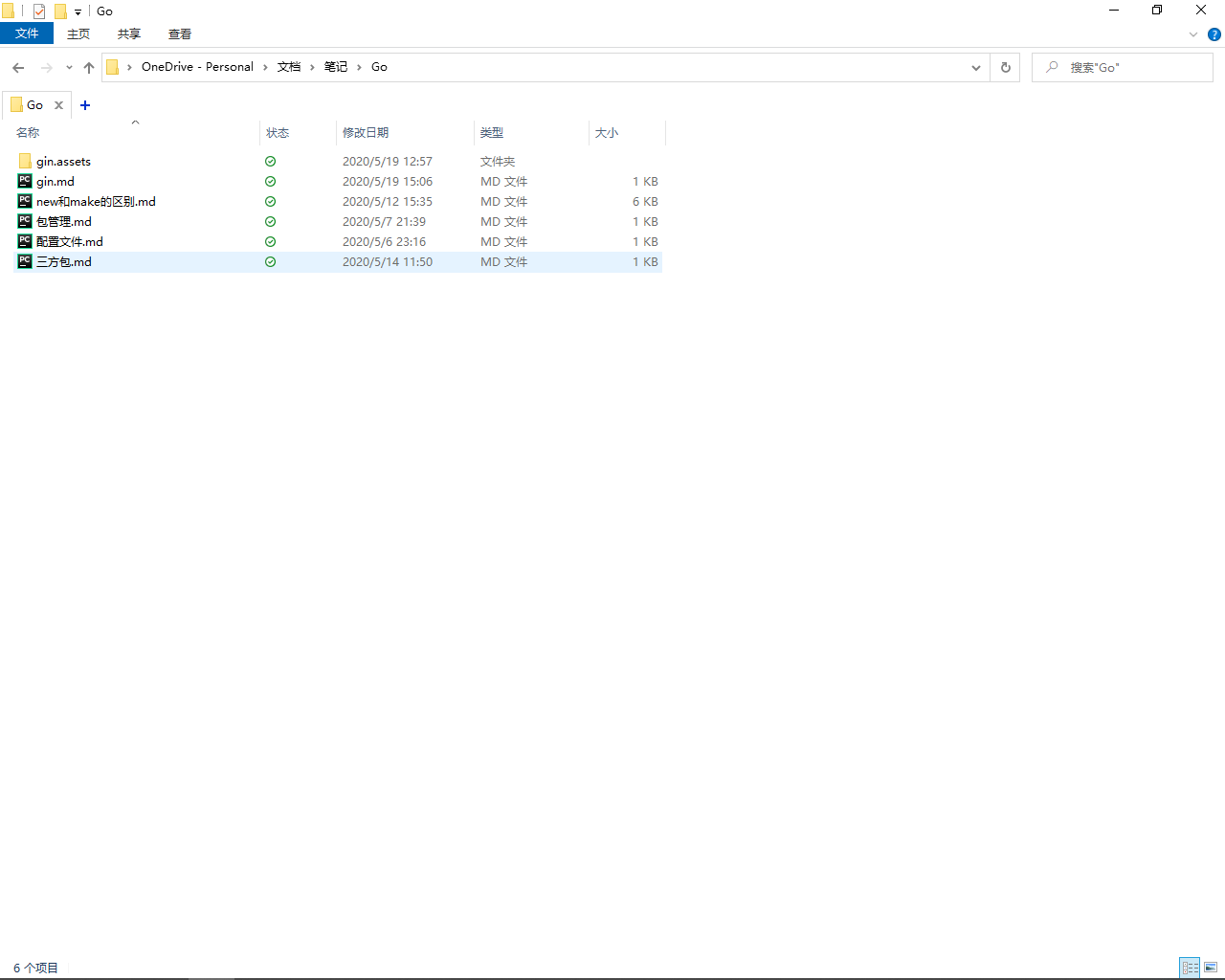Click sync status icon for gin.assets
The image size is (1225, 980).
271,162
